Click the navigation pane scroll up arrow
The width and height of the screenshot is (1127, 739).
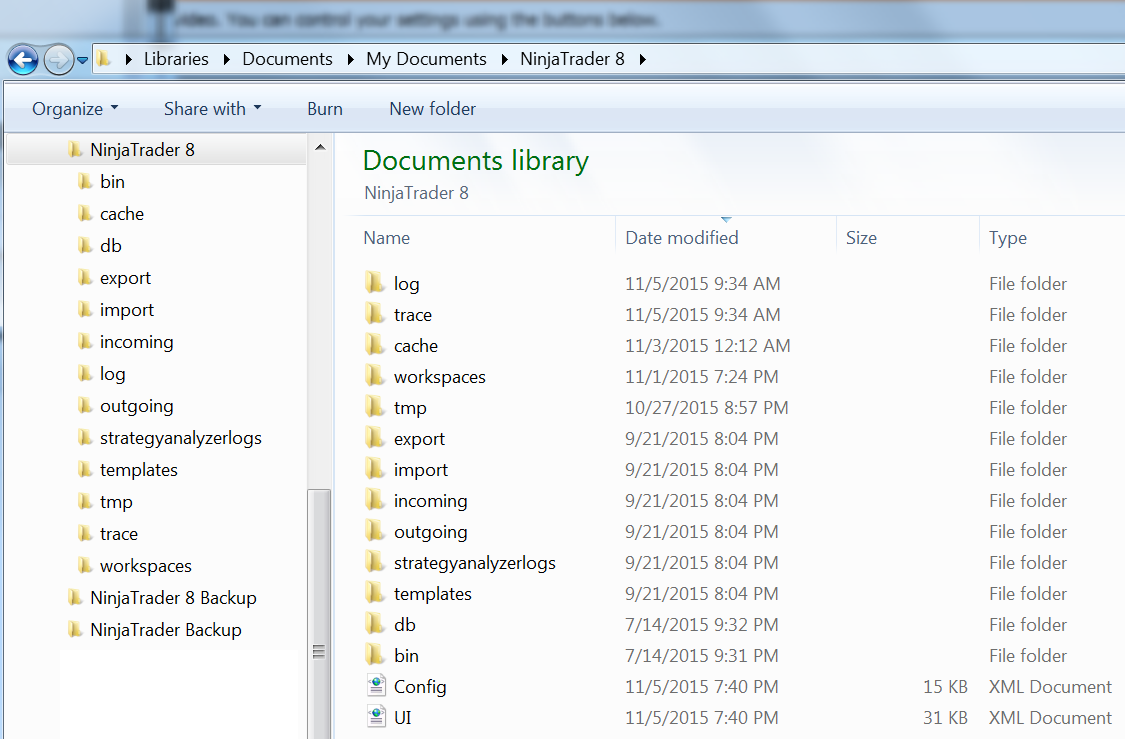click(x=321, y=147)
